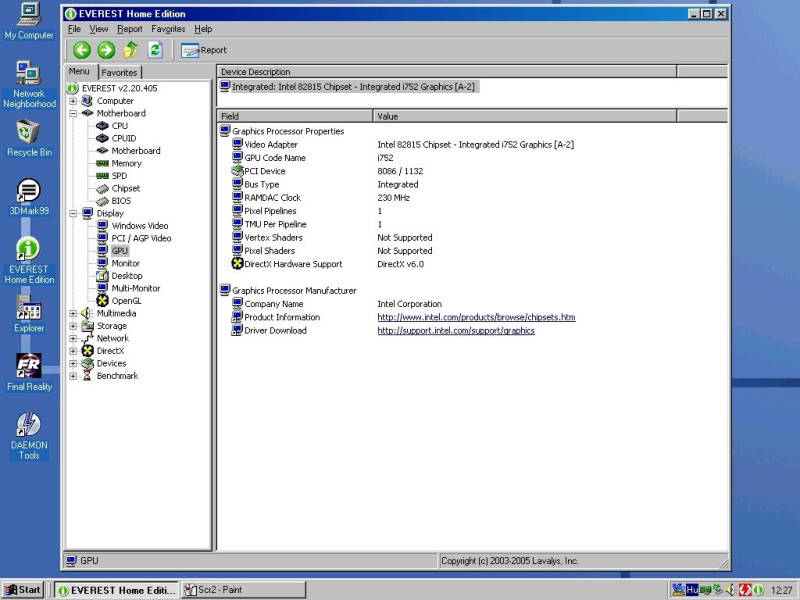Open the Report wizard toolbar button
This screenshot has width=800, height=600.
pyautogui.click(x=204, y=50)
